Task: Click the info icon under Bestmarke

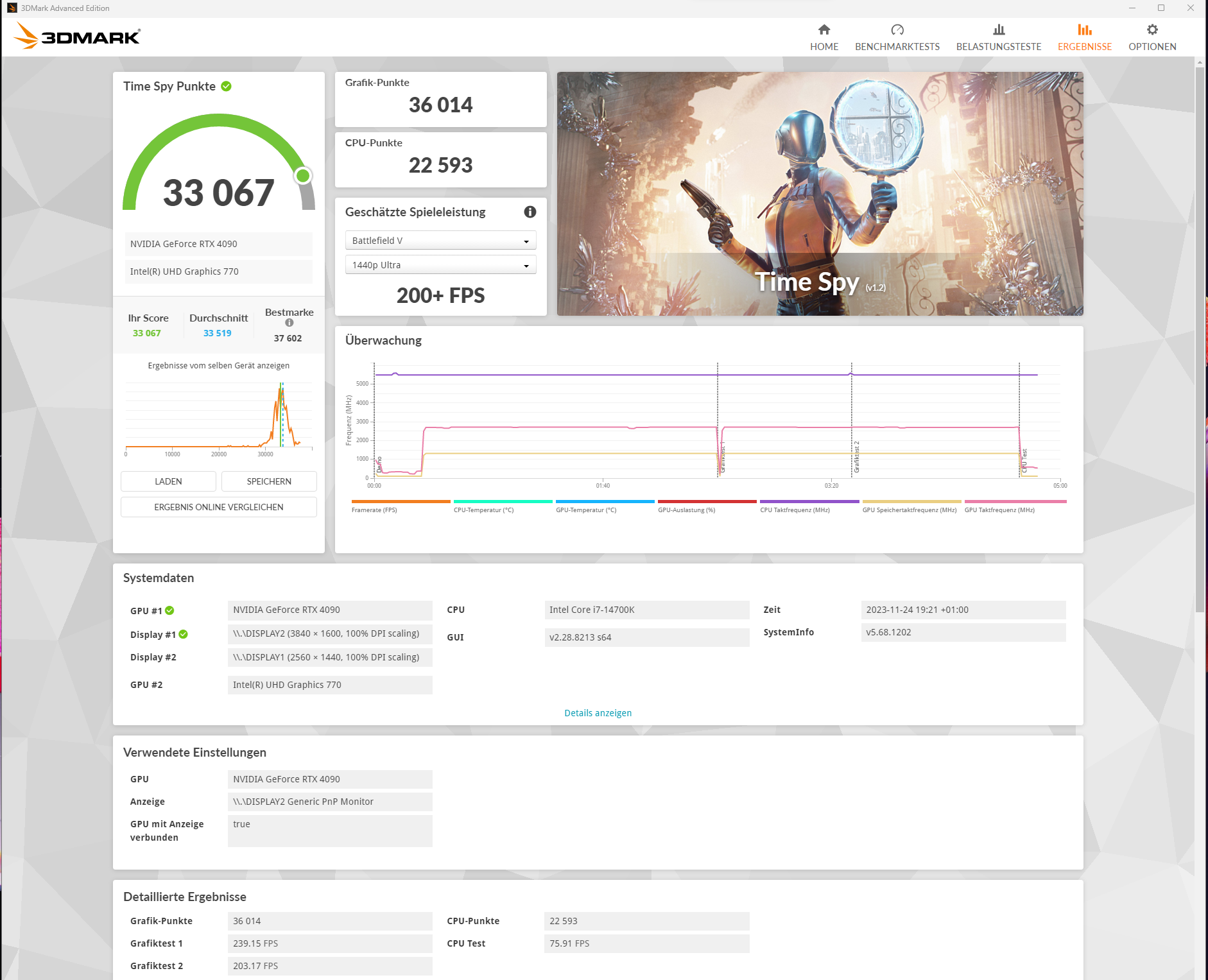Action: [289, 323]
